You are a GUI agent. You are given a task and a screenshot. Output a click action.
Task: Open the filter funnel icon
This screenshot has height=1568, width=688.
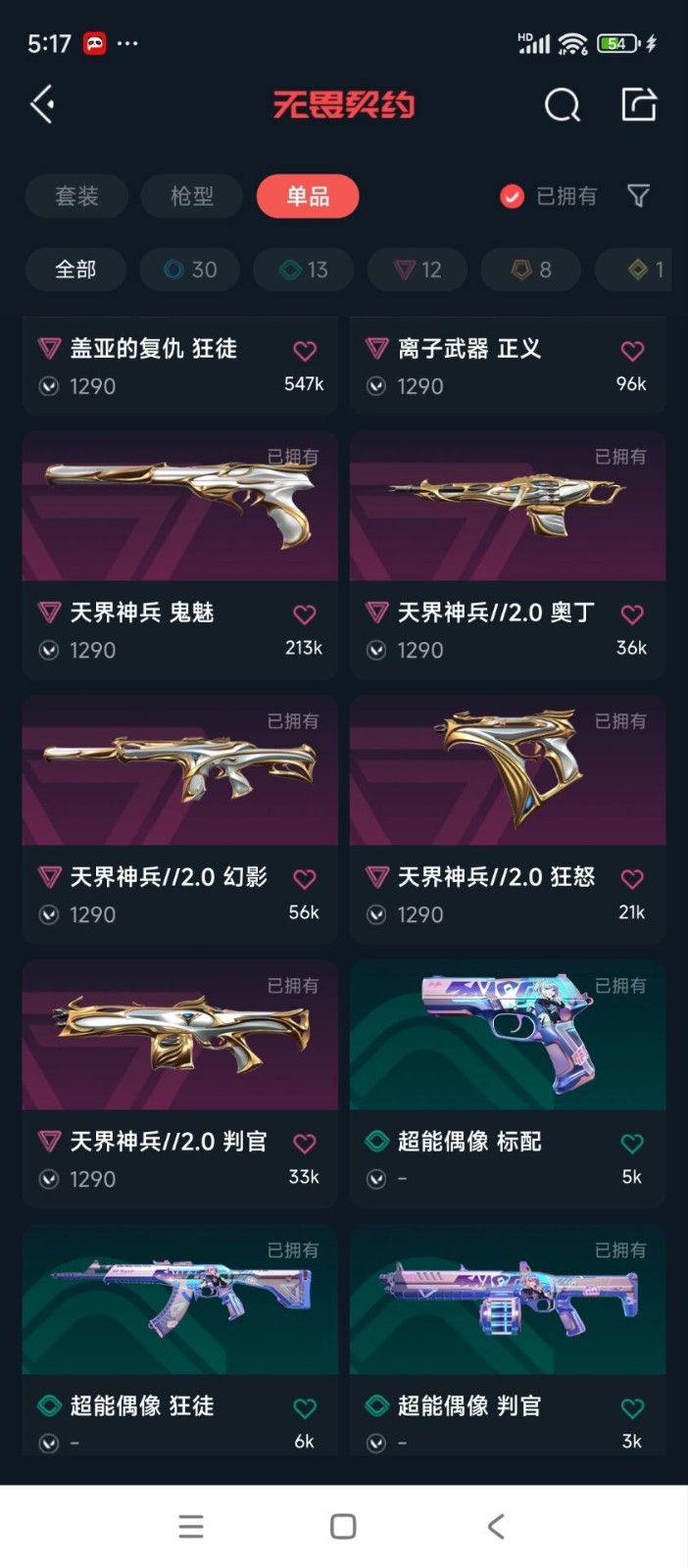638,196
